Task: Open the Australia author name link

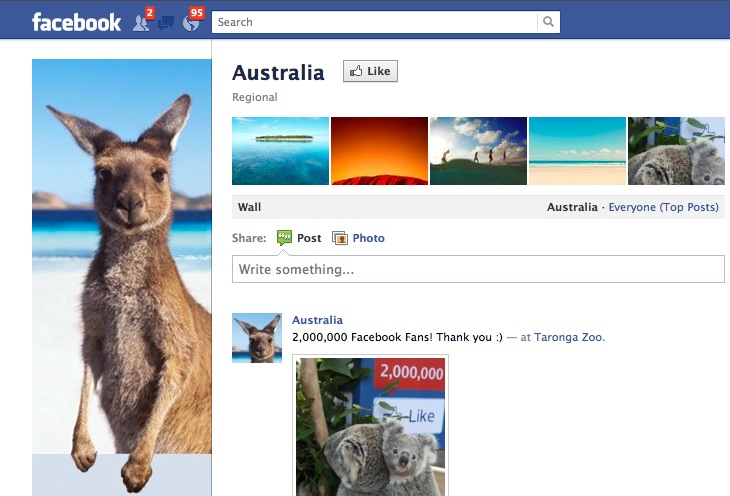Action: (x=318, y=320)
